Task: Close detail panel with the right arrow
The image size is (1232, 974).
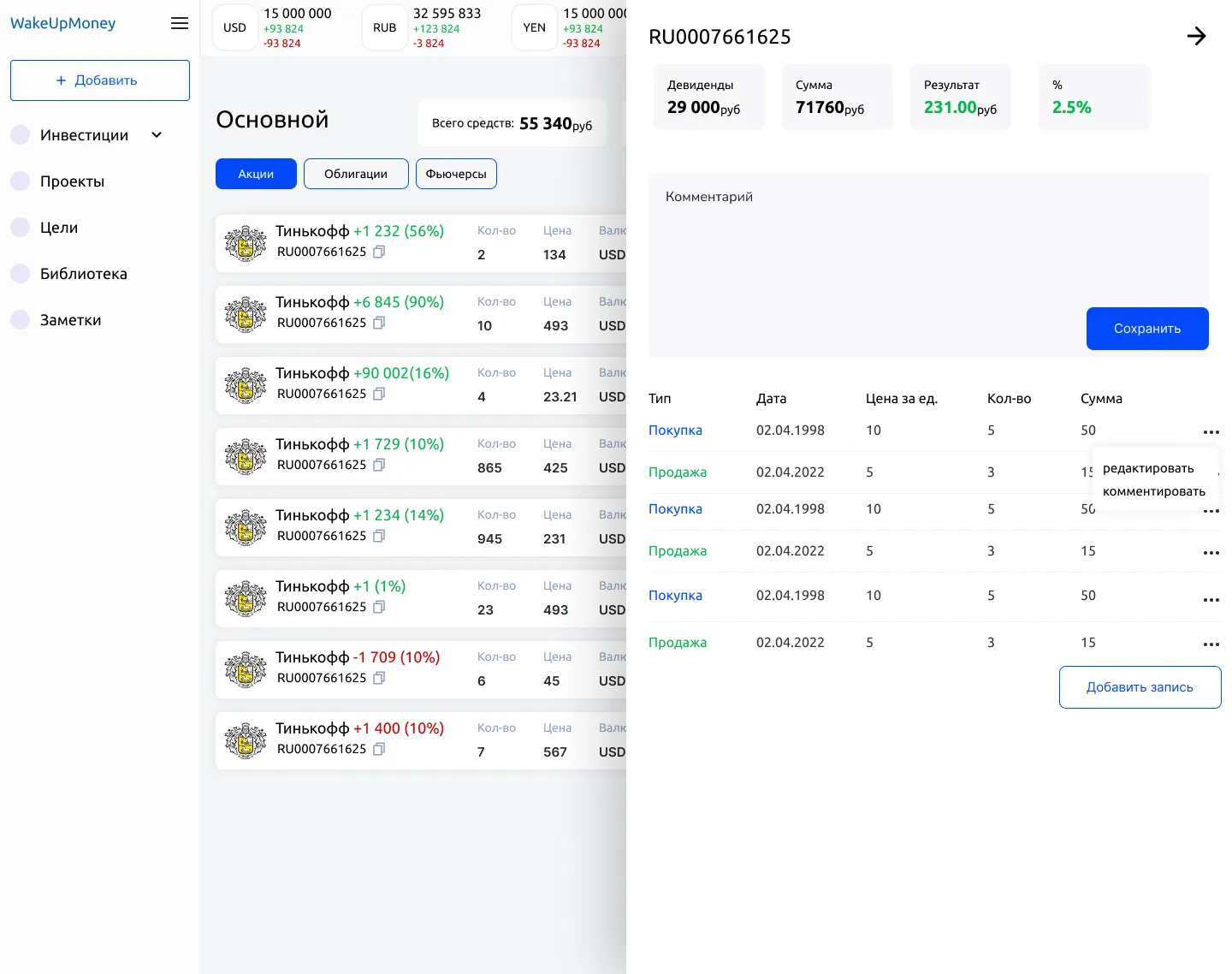Action: [x=1196, y=36]
